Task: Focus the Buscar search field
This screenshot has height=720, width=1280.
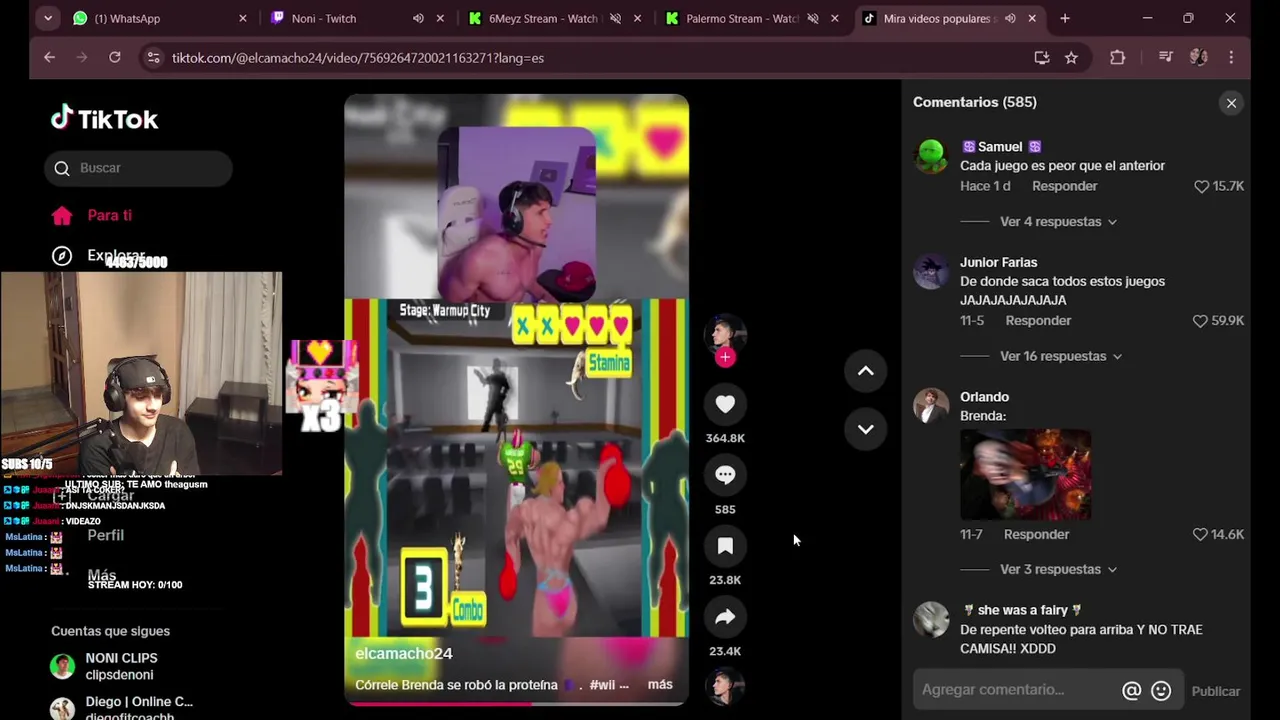Action: tap(138, 168)
